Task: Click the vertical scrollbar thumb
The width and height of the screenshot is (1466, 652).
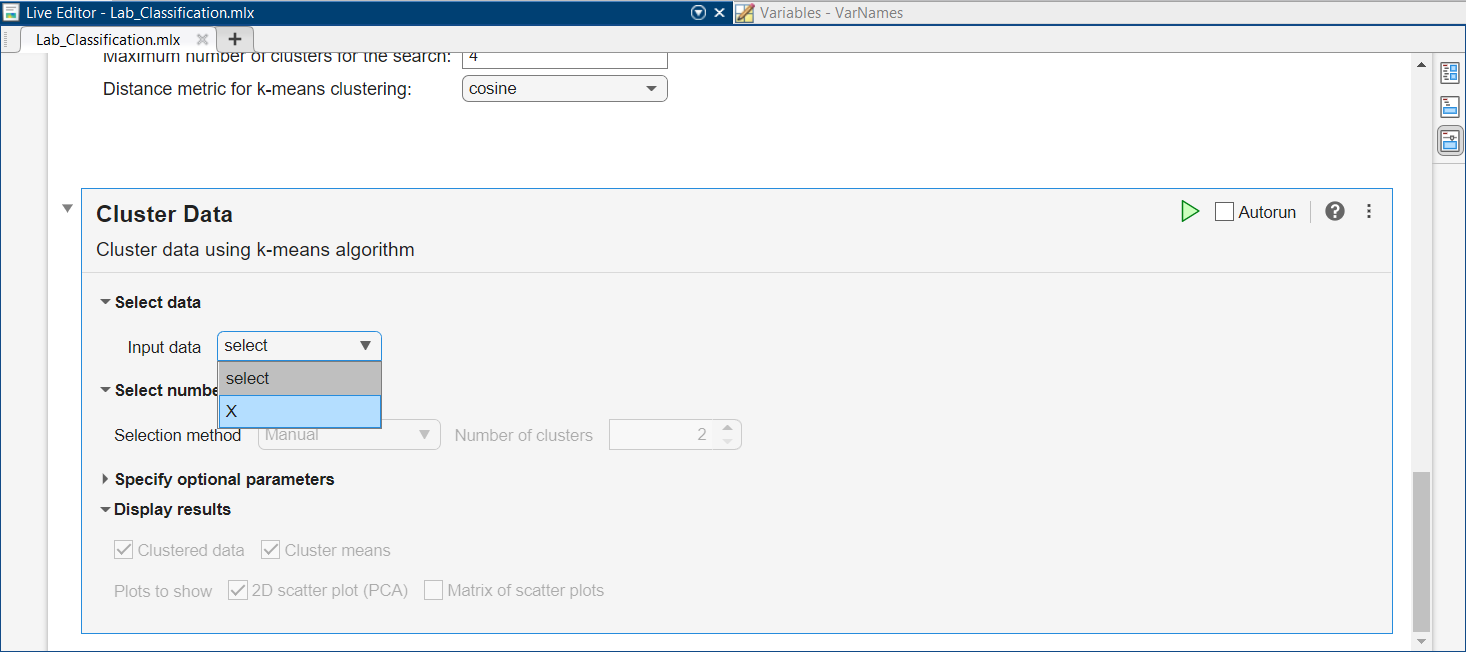Action: pyautogui.click(x=1421, y=550)
